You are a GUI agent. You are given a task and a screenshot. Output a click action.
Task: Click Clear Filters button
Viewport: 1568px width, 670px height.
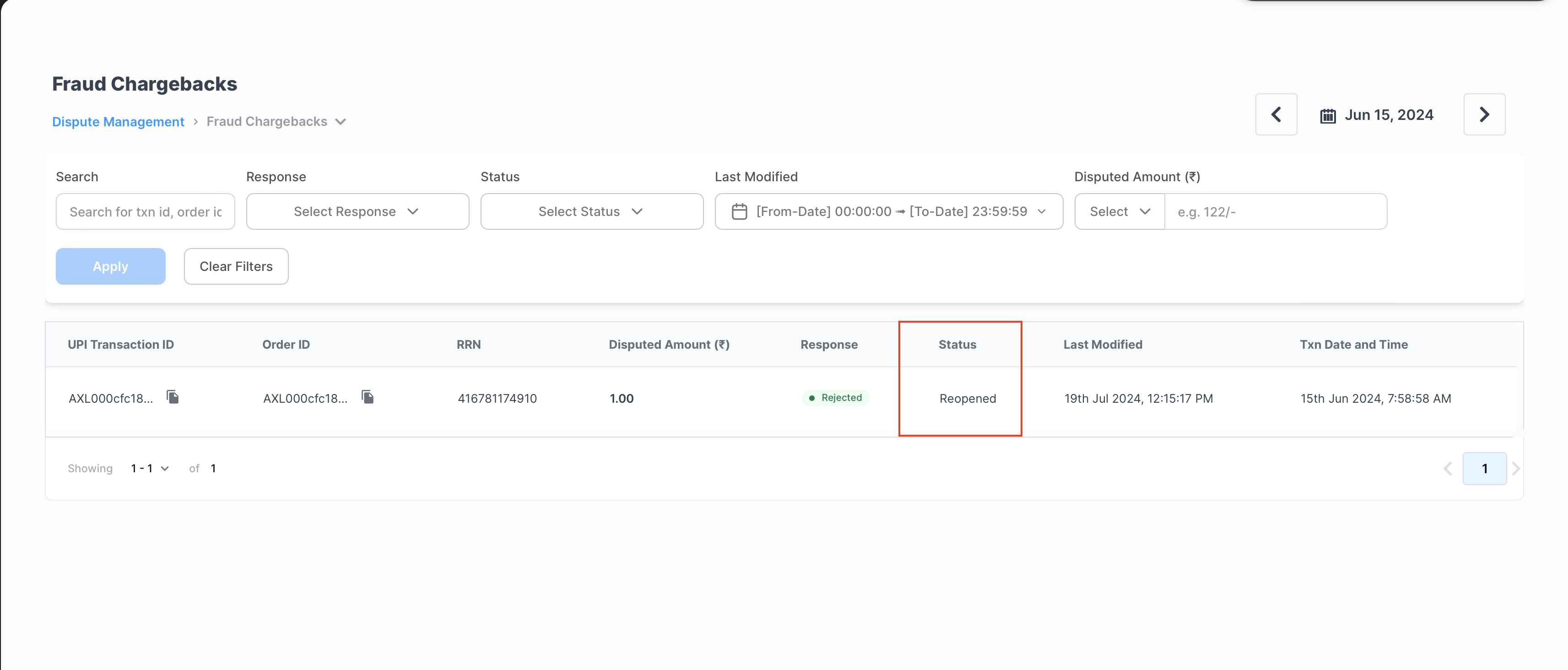click(x=236, y=266)
